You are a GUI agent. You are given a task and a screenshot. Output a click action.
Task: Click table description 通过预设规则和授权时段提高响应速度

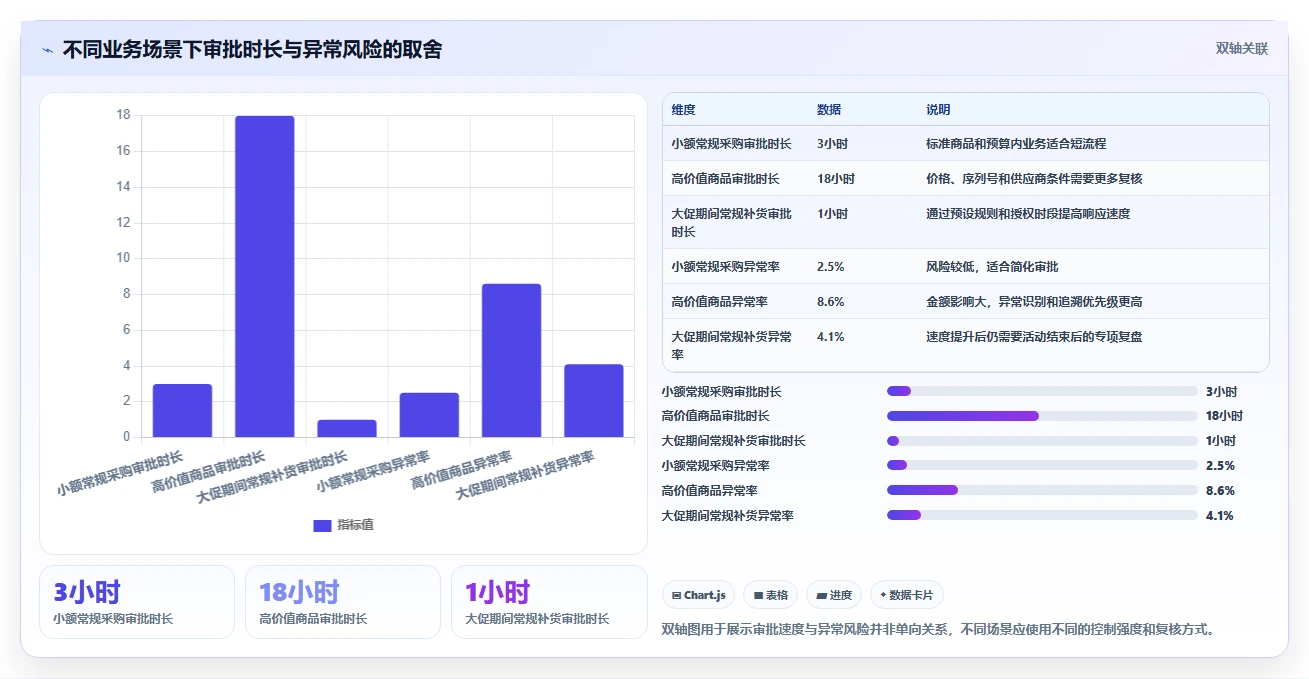pyautogui.click(x=1028, y=214)
